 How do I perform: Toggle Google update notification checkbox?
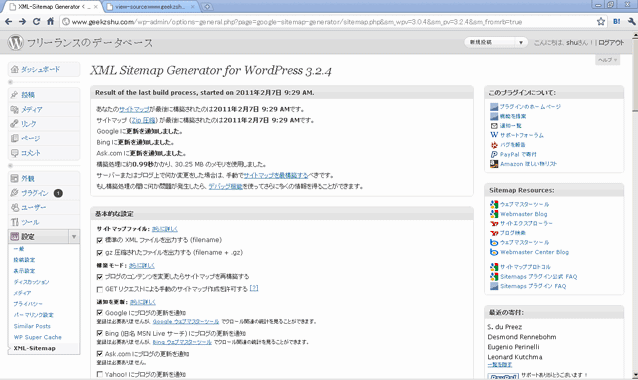100,313
